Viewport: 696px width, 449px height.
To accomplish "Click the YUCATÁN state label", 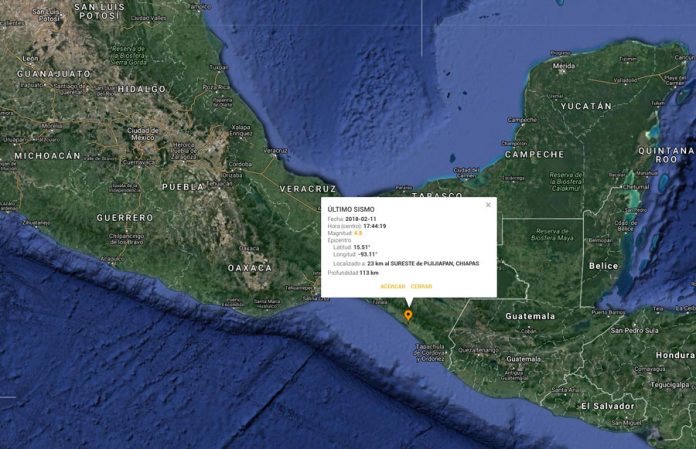I will [586, 106].
